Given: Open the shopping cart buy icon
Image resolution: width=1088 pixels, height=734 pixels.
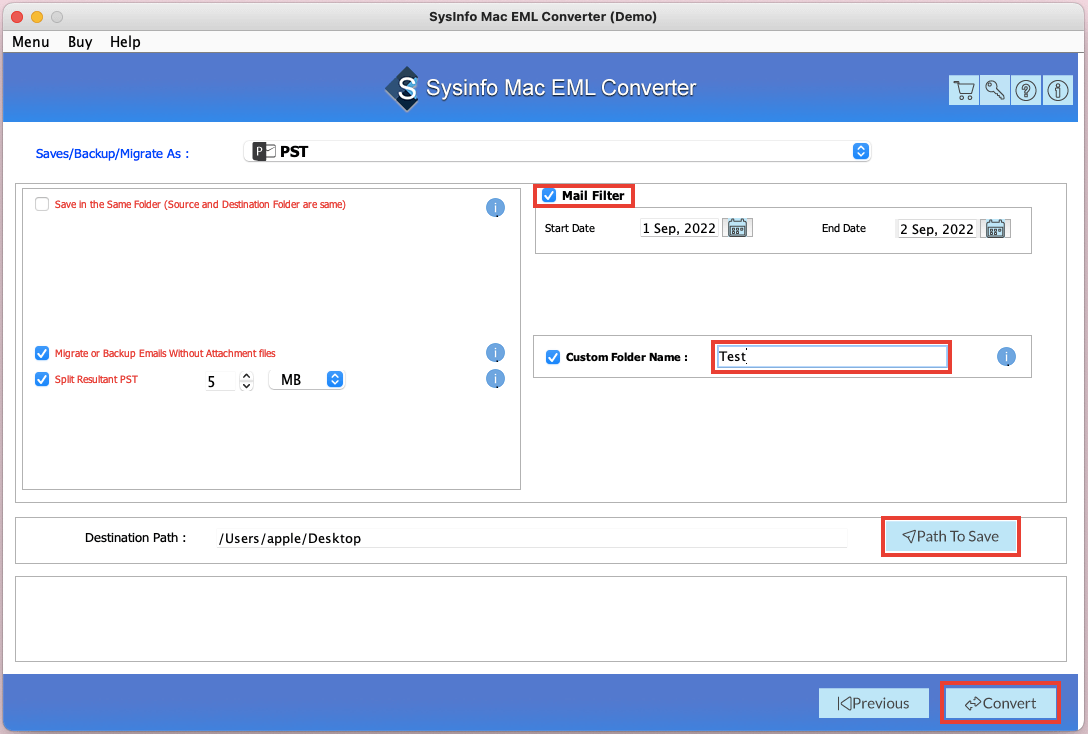Looking at the screenshot, I should click(x=964, y=90).
